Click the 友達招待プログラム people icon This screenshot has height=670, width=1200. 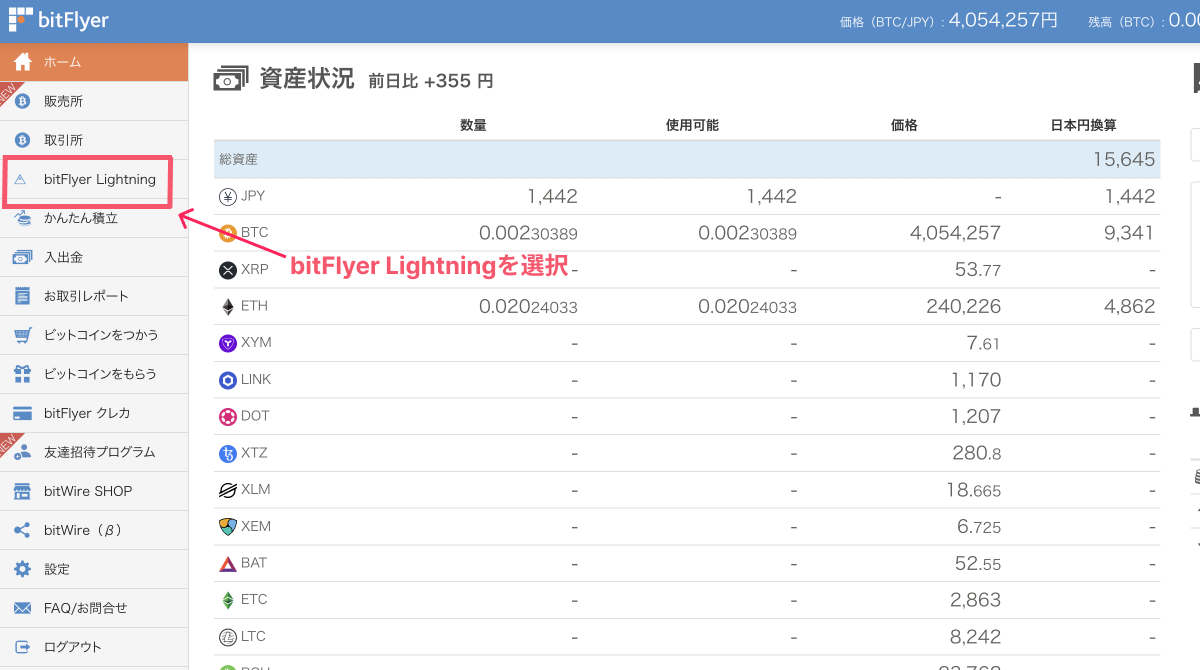point(22,452)
